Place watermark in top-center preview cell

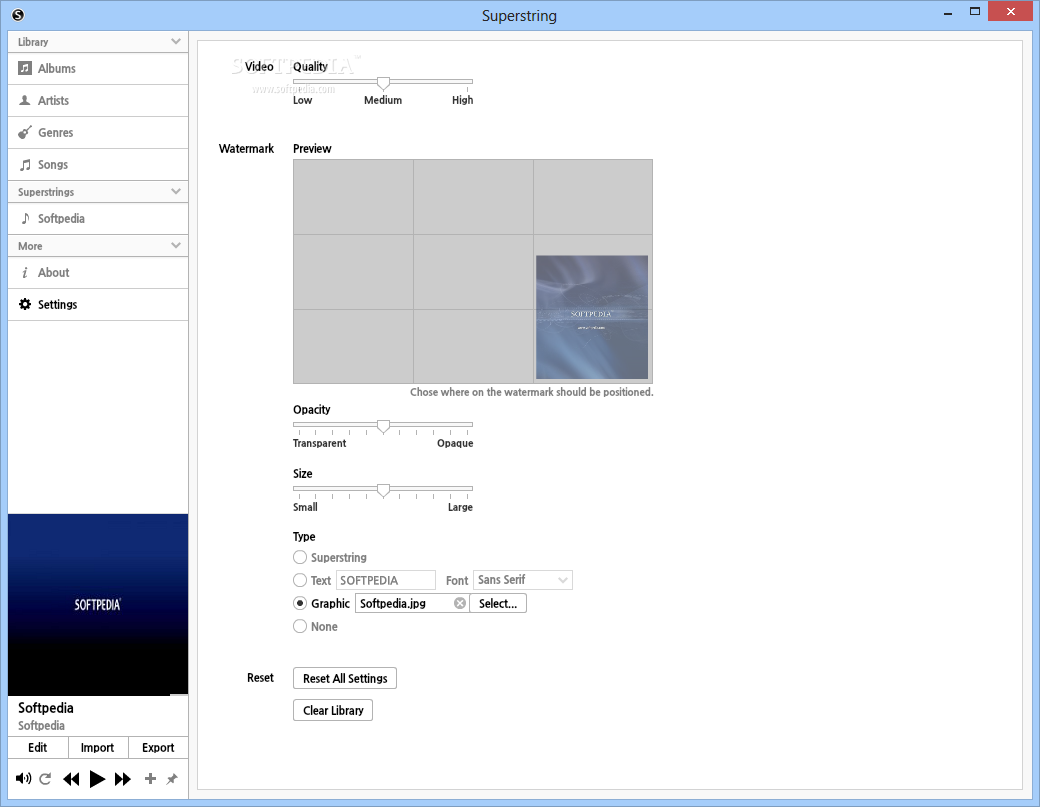click(474, 197)
